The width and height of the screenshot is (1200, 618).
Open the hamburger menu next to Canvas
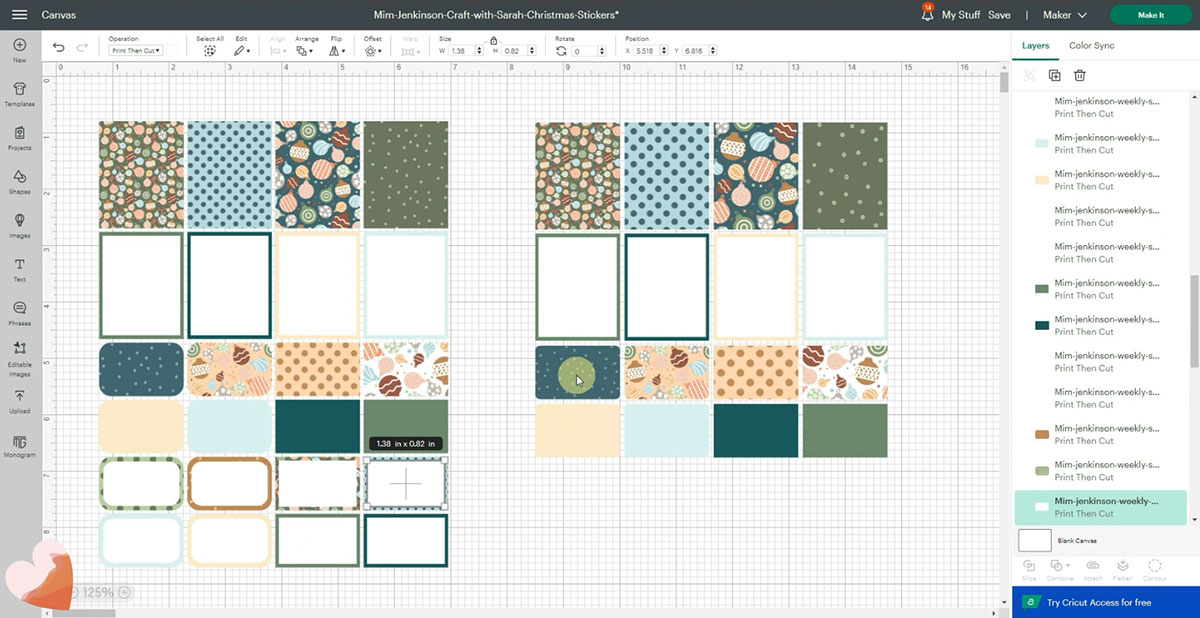(19, 15)
